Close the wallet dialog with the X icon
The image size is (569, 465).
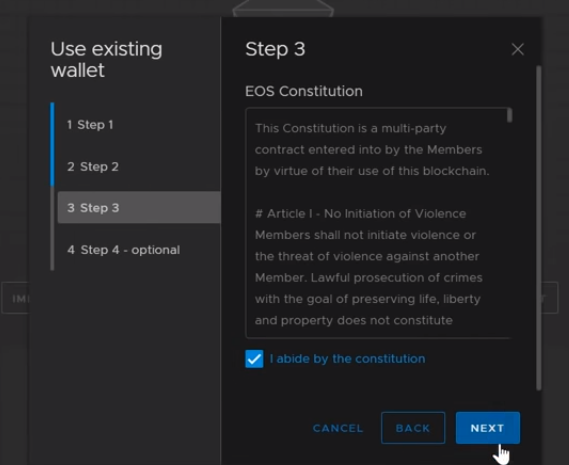point(517,49)
